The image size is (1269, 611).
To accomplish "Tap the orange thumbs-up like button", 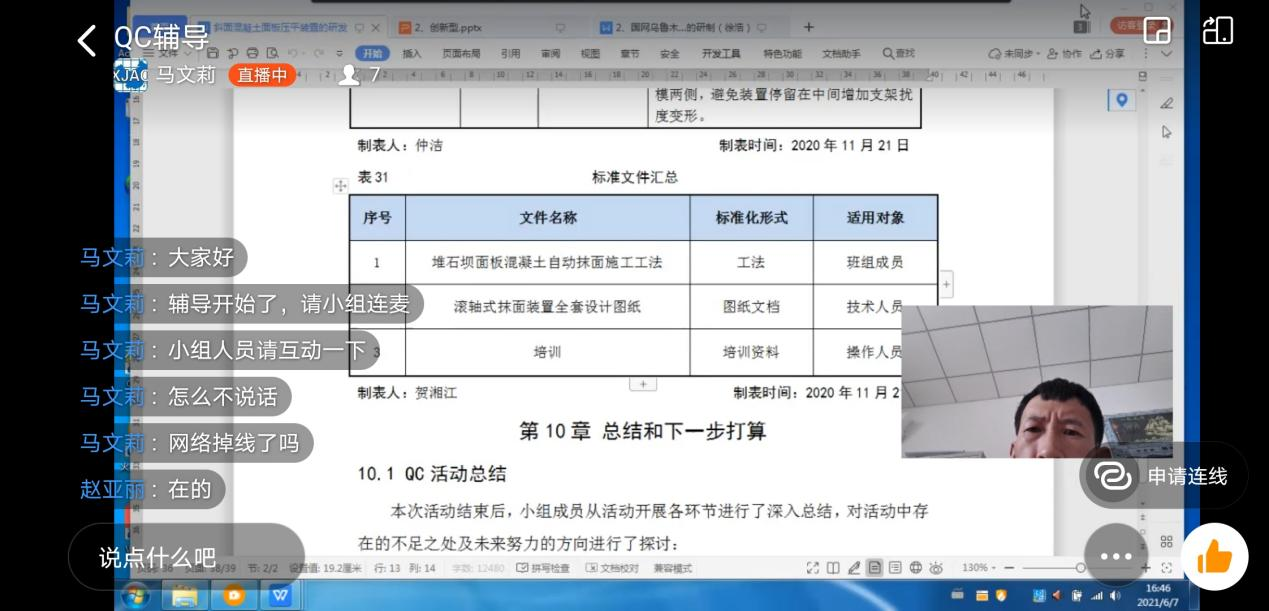I will point(1214,557).
